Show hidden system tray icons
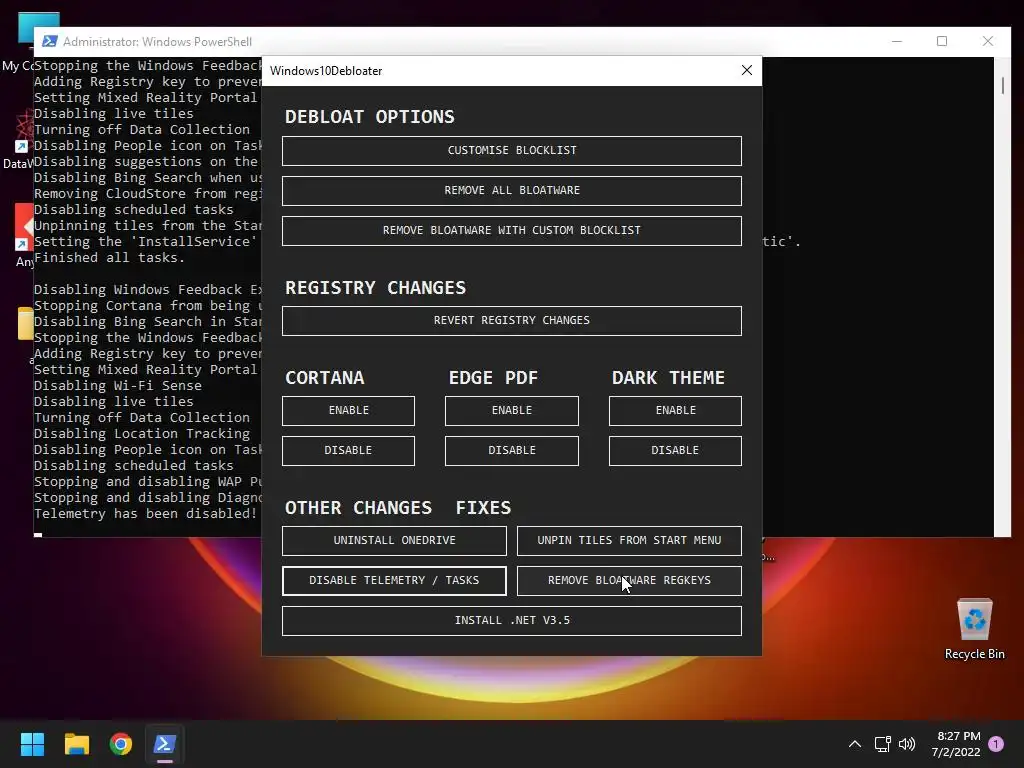 tap(854, 744)
